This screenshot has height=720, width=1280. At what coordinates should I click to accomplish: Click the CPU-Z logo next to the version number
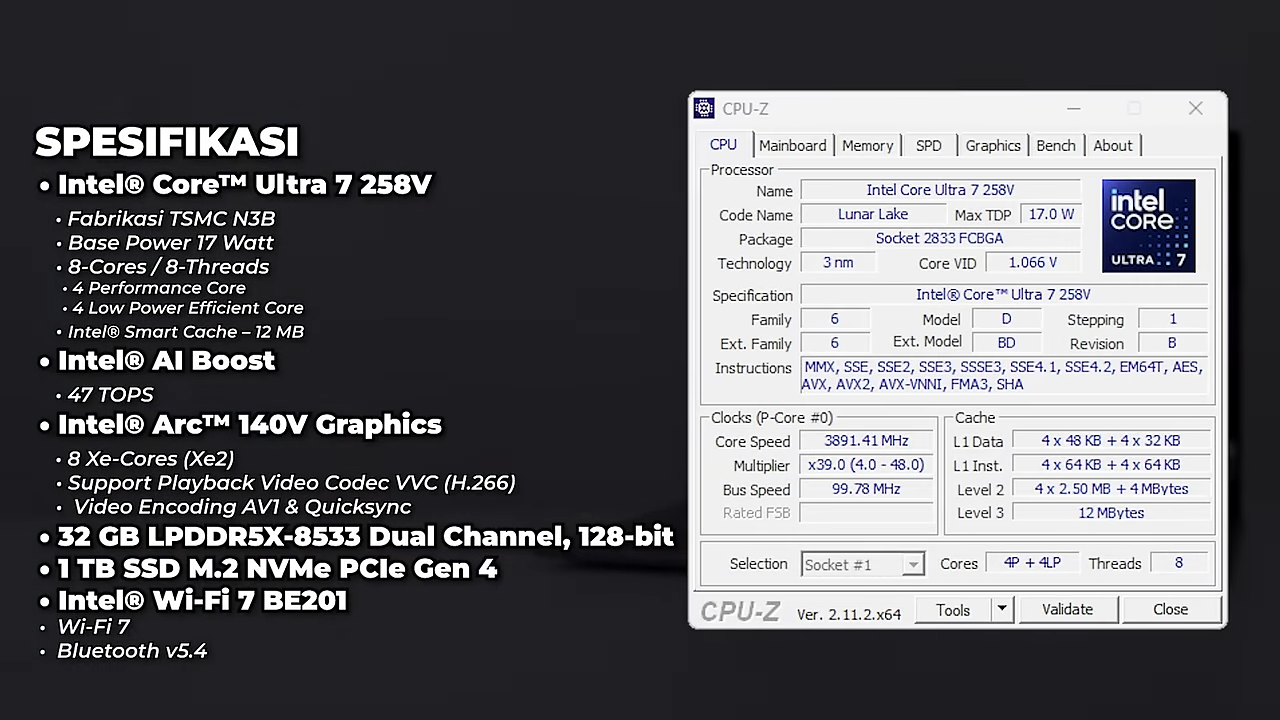coord(740,611)
